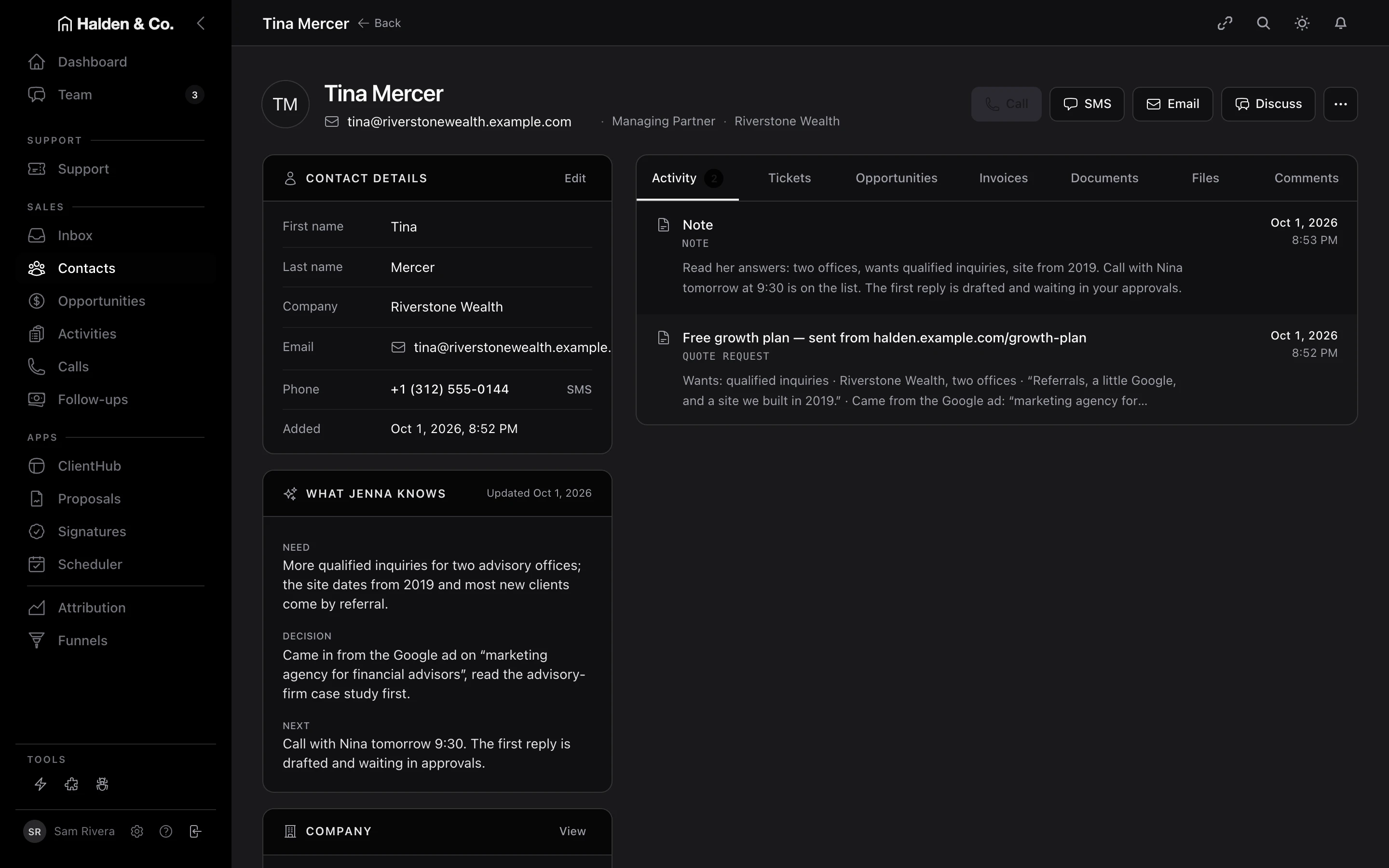Switch to the Tickets tab
The image size is (1389, 868).
(789, 178)
